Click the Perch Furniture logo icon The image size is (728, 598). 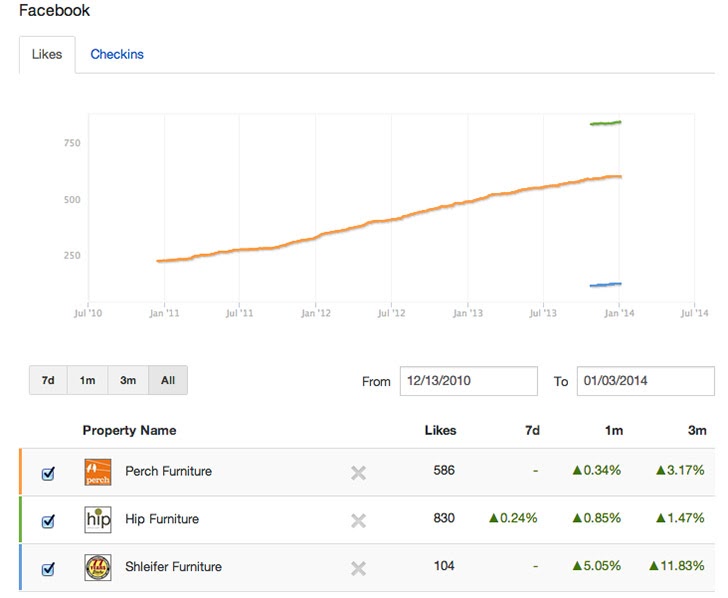(x=98, y=472)
